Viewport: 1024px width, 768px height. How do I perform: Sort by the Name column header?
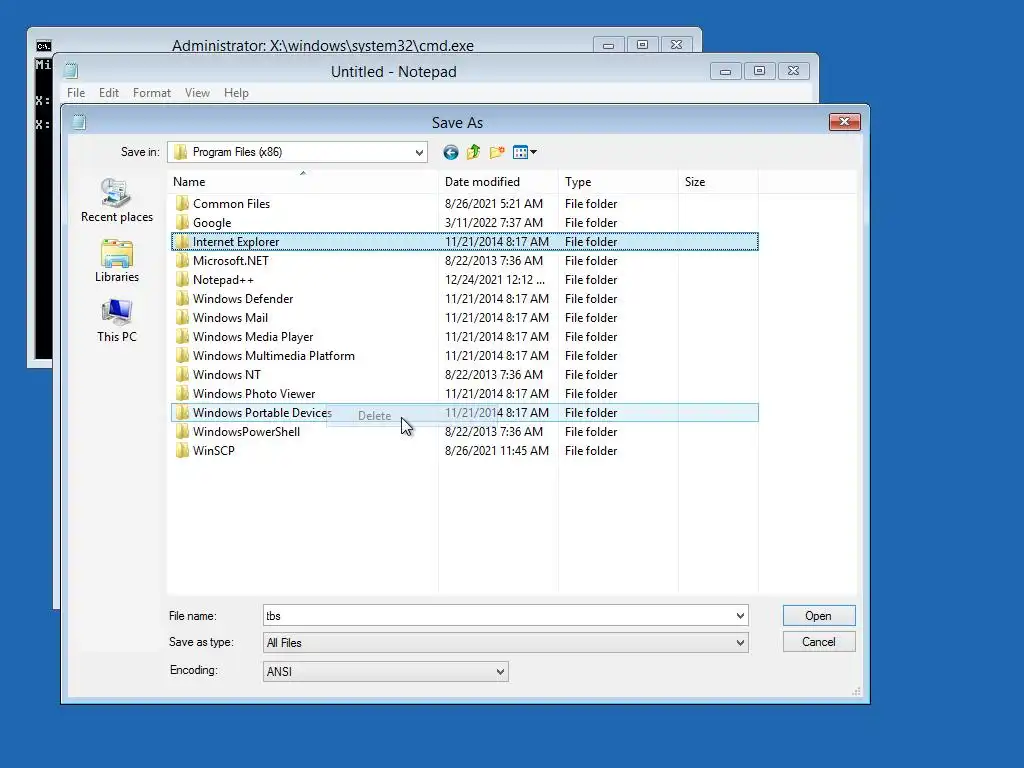click(x=303, y=182)
